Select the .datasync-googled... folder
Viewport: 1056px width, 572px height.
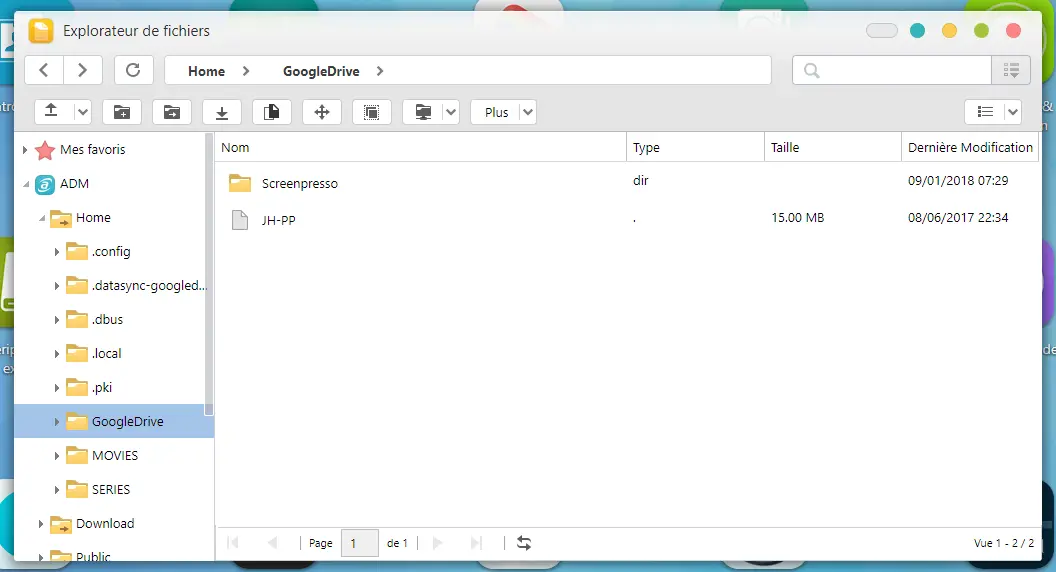tap(149, 286)
